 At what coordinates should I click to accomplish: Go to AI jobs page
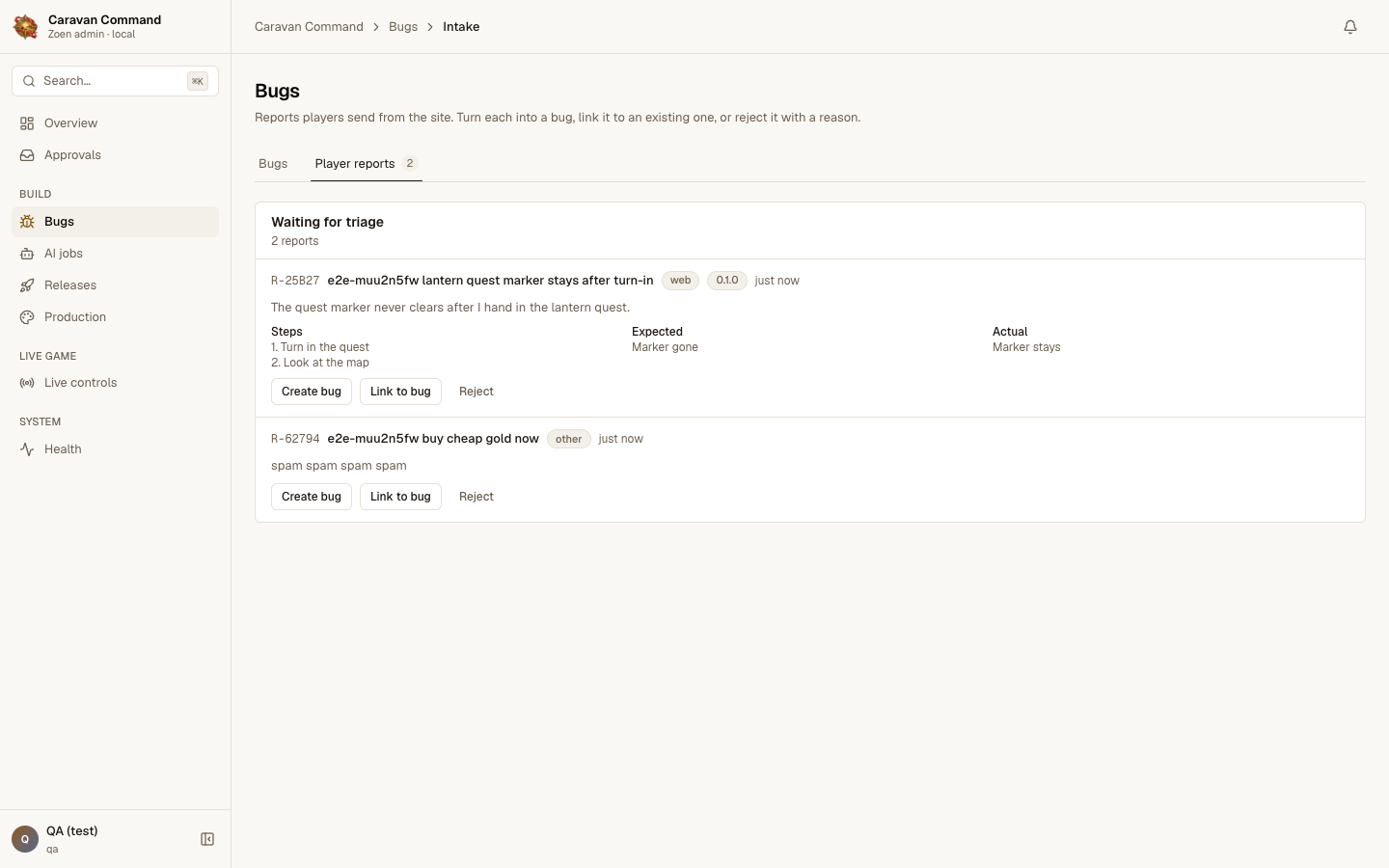point(115,254)
